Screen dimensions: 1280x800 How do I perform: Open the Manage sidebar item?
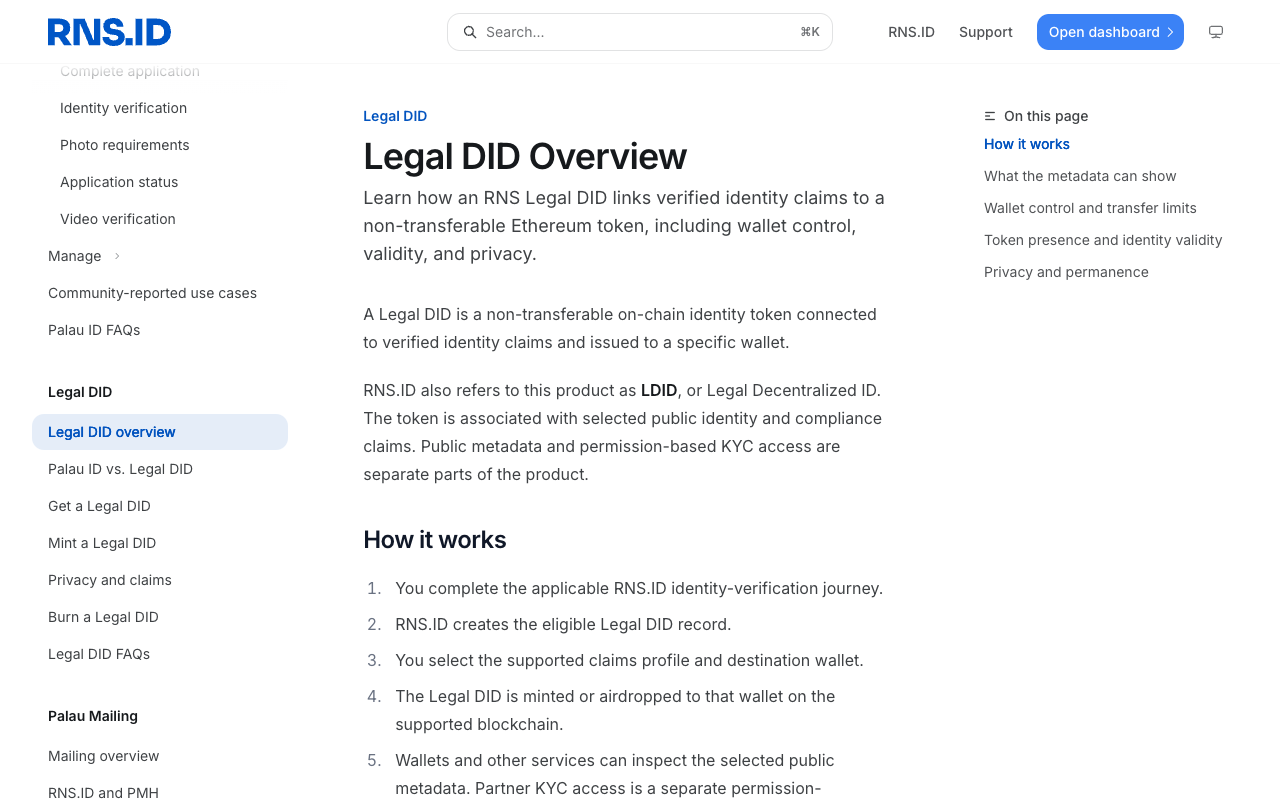75,256
